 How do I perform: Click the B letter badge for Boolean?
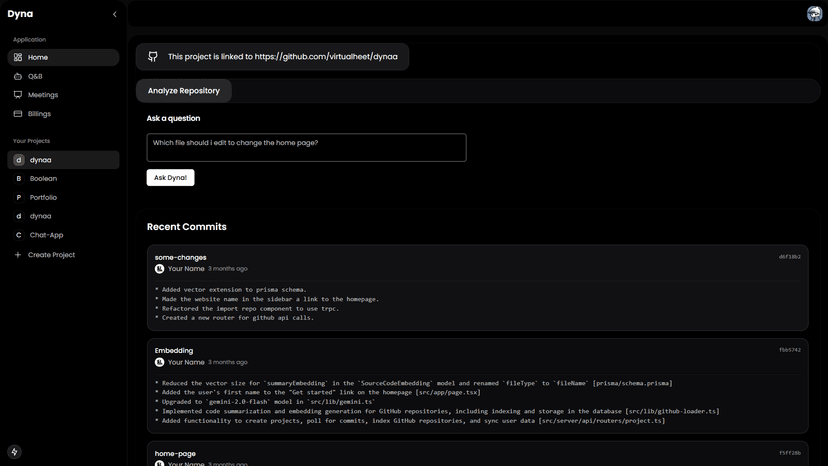click(18, 179)
